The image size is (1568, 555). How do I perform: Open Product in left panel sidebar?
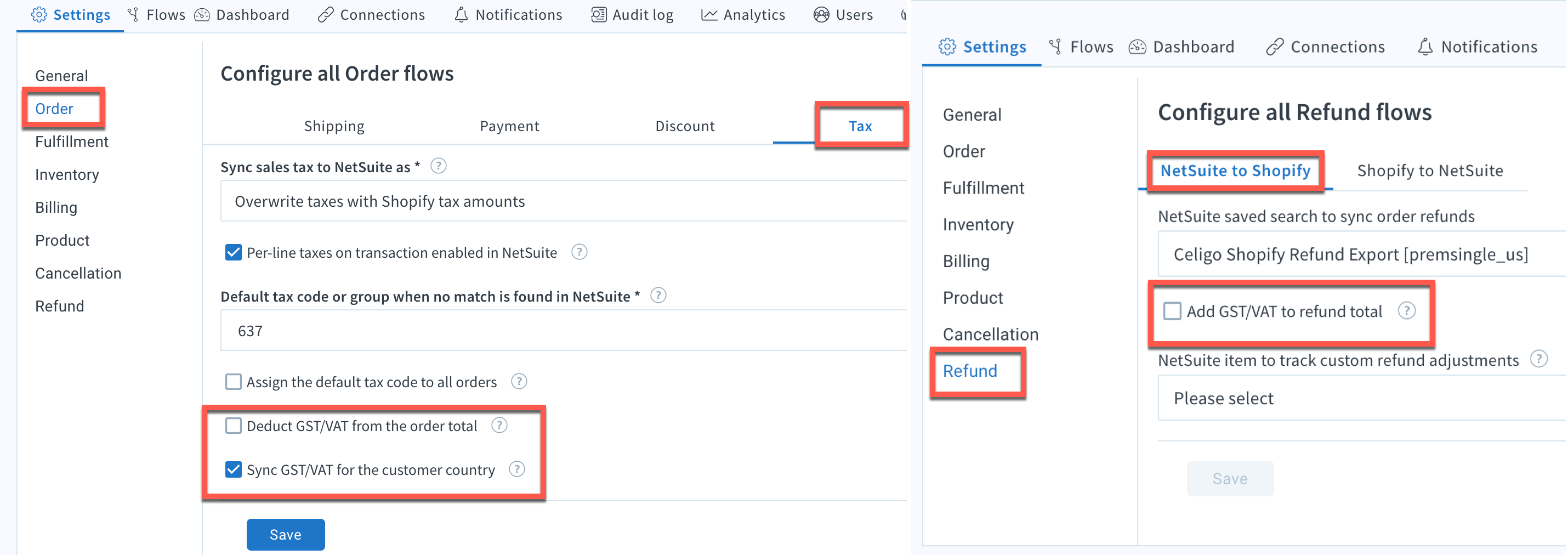click(x=62, y=240)
